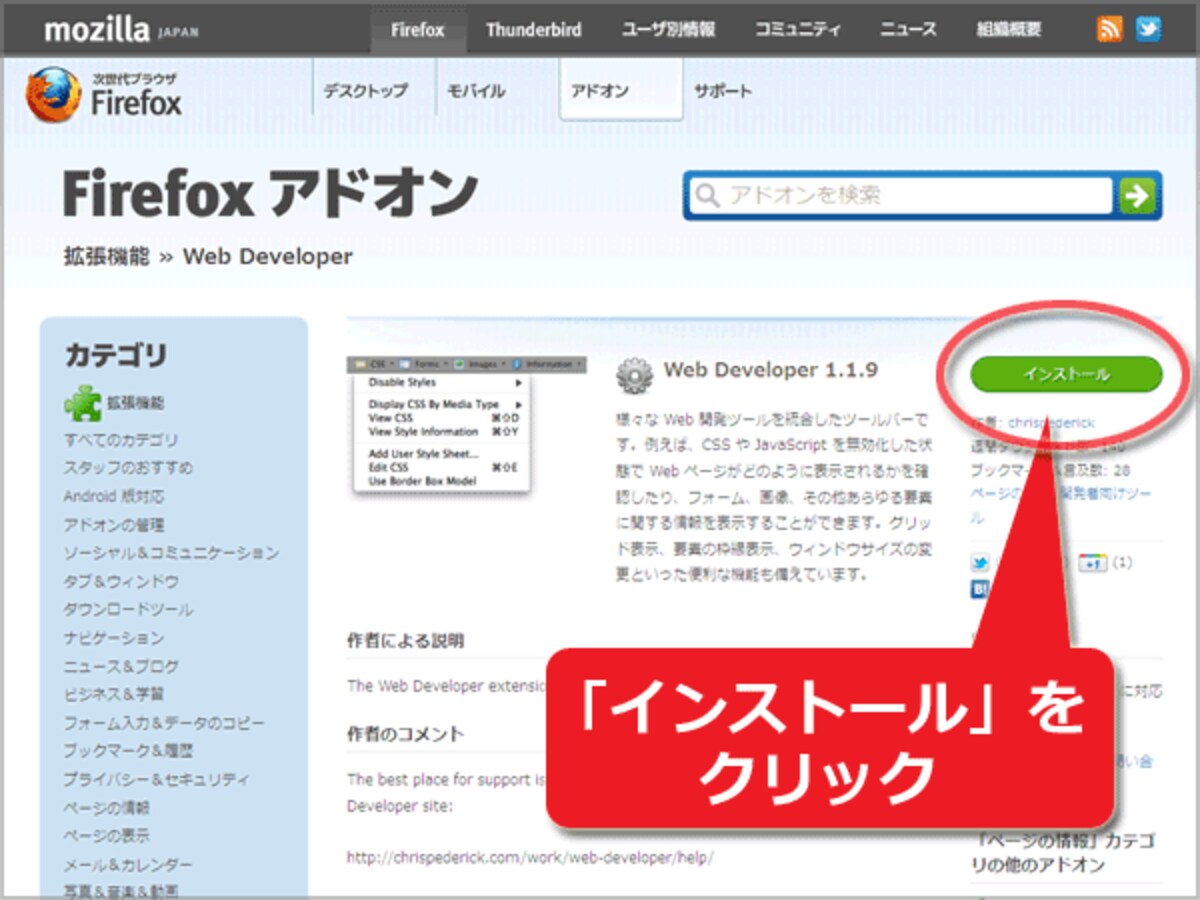This screenshot has width=1200, height=900.
Task: Click the Twitter share button under details
Action: [980, 563]
